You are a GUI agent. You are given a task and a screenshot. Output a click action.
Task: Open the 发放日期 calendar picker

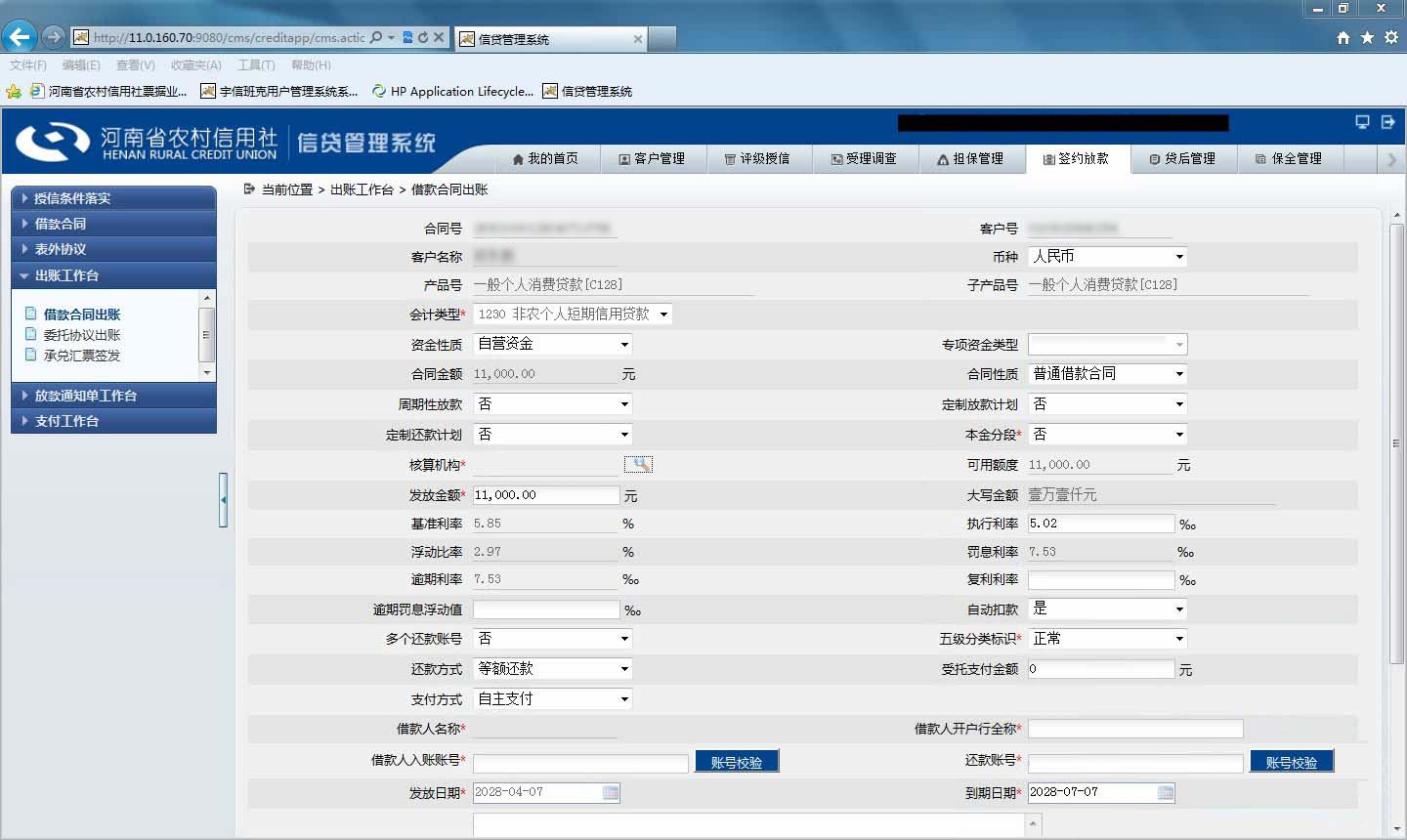pyautogui.click(x=611, y=792)
